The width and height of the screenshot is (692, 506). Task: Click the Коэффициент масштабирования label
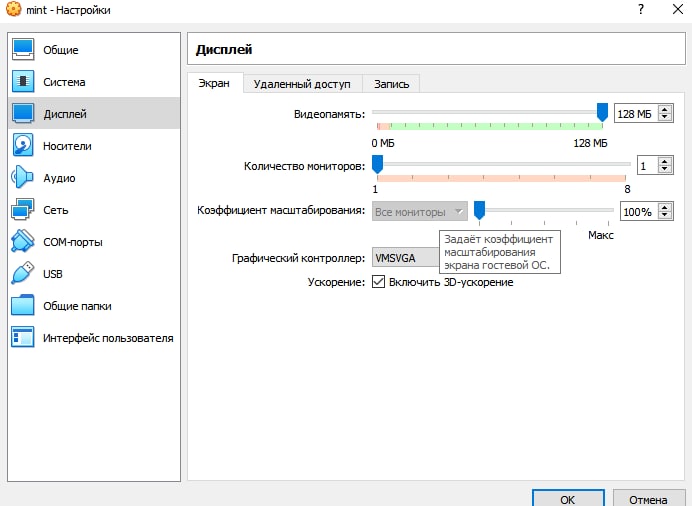(281, 210)
